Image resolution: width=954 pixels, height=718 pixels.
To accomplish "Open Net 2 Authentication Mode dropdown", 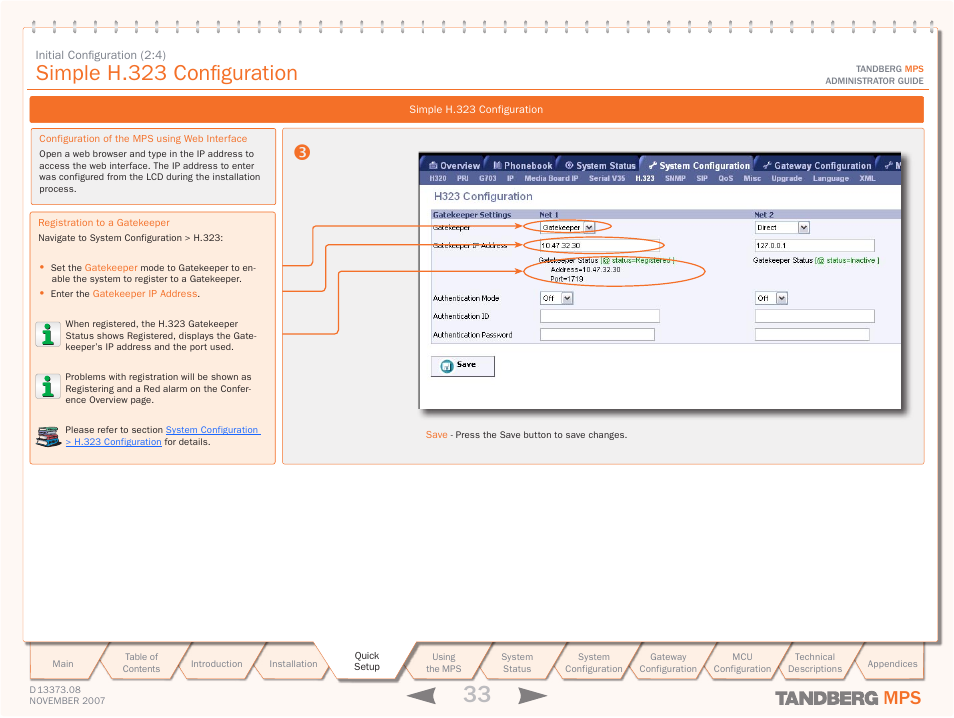I will click(x=771, y=298).
